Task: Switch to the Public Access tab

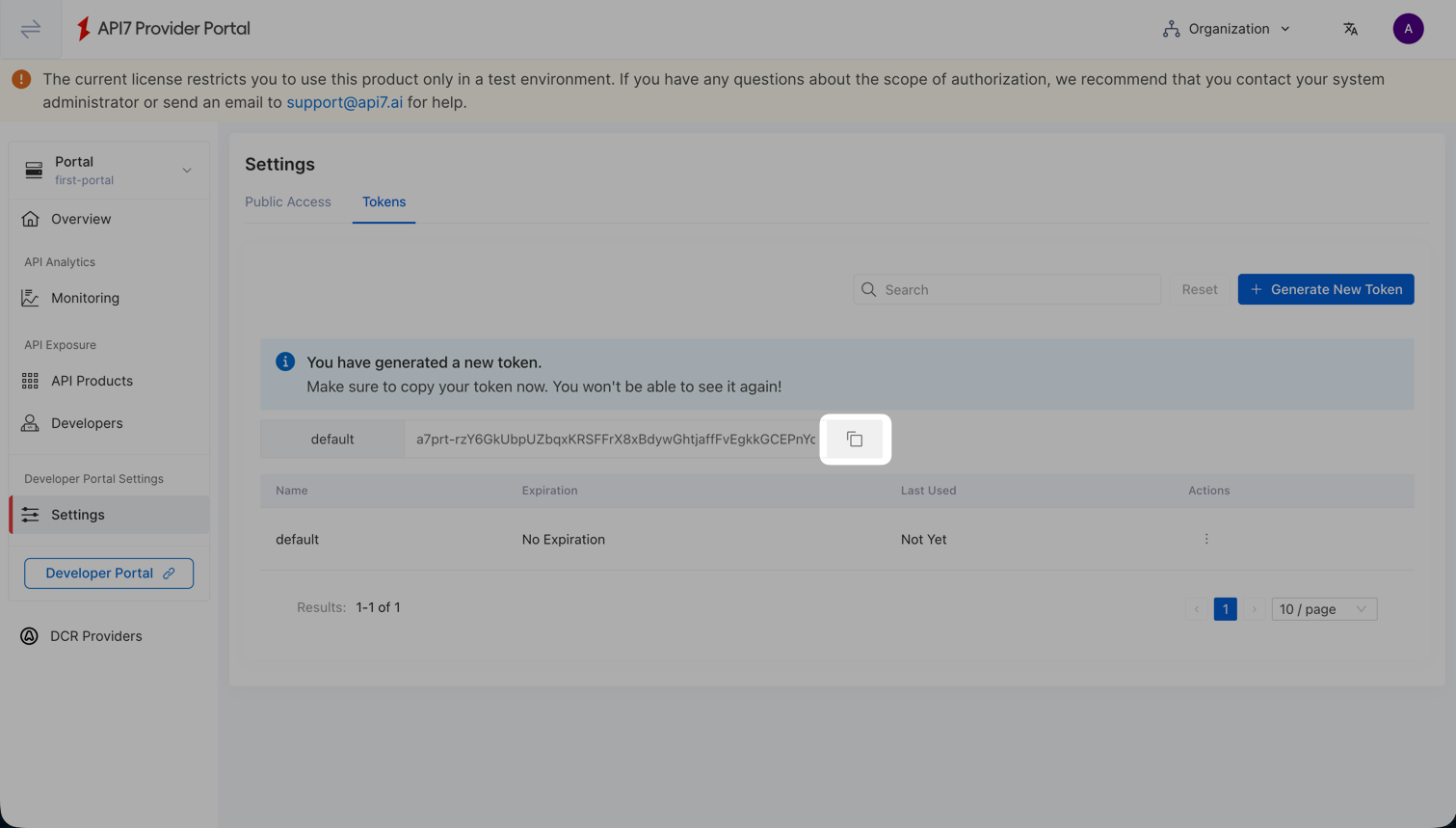Action: click(287, 202)
